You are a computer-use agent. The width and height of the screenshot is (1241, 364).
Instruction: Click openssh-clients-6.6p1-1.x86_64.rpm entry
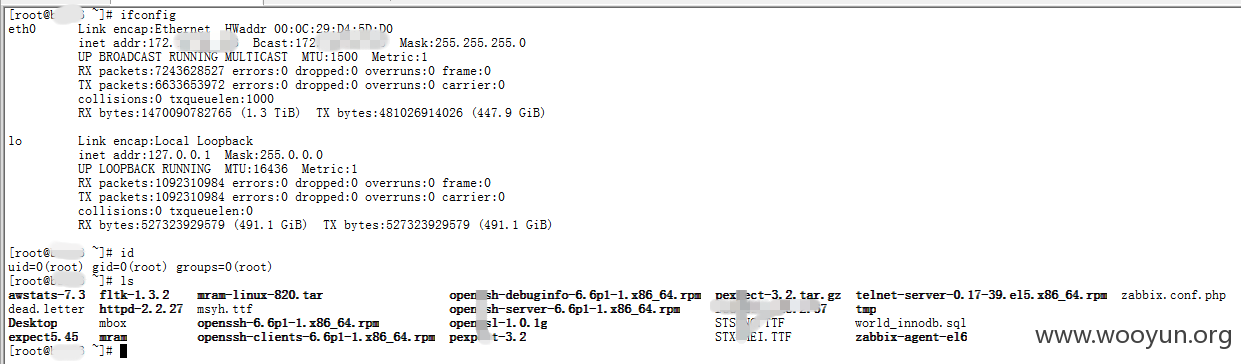point(316,338)
